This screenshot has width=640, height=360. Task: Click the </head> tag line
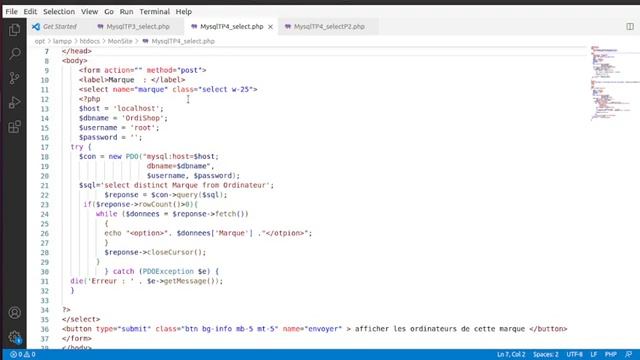click(x=77, y=51)
